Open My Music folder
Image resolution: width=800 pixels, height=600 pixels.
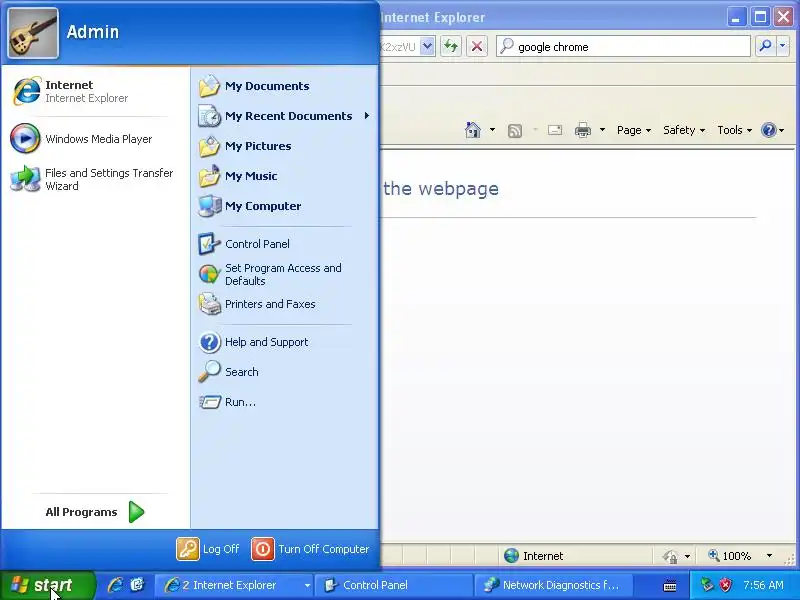pyautogui.click(x=284, y=176)
